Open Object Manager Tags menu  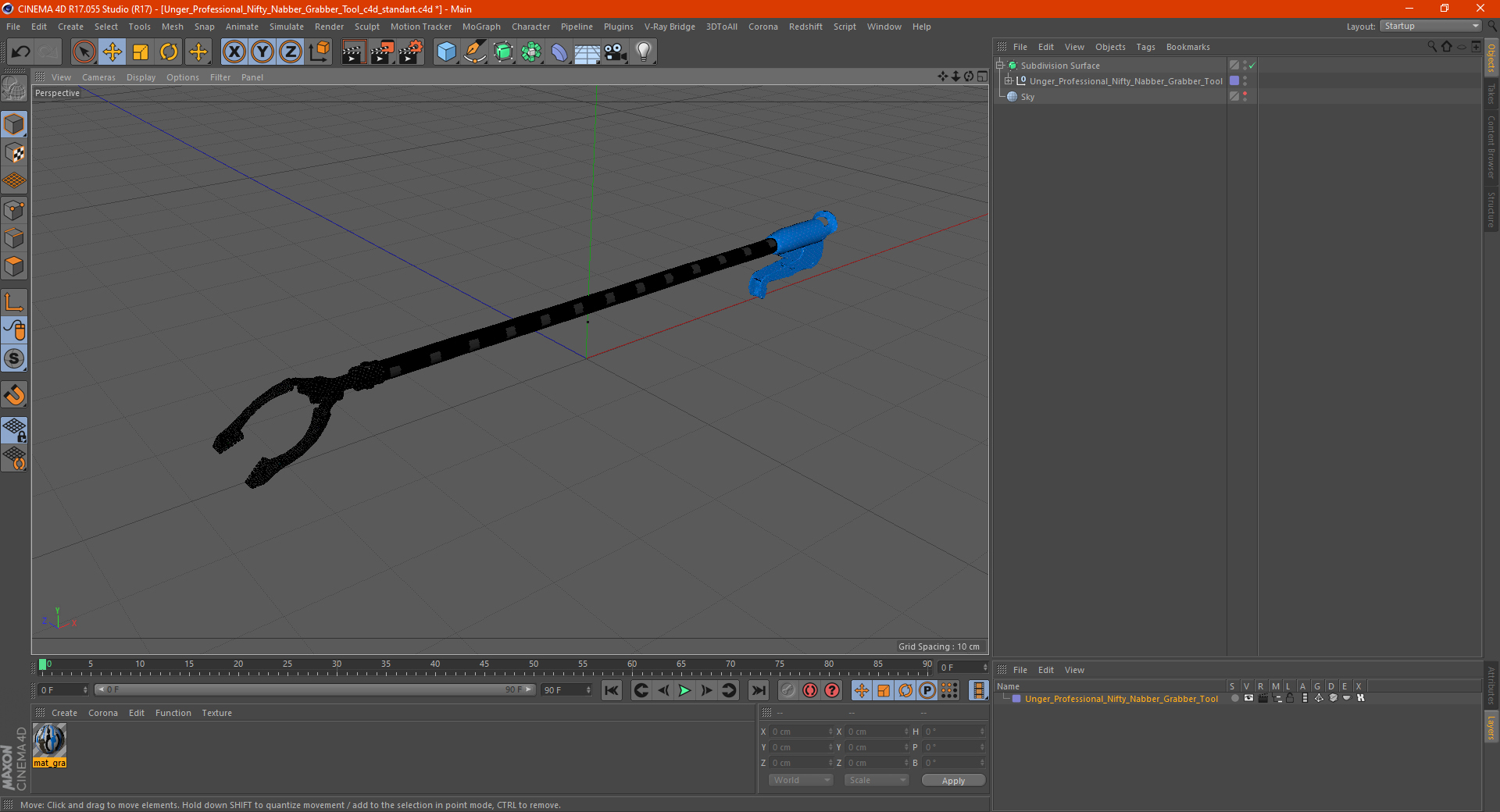click(1145, 47)
